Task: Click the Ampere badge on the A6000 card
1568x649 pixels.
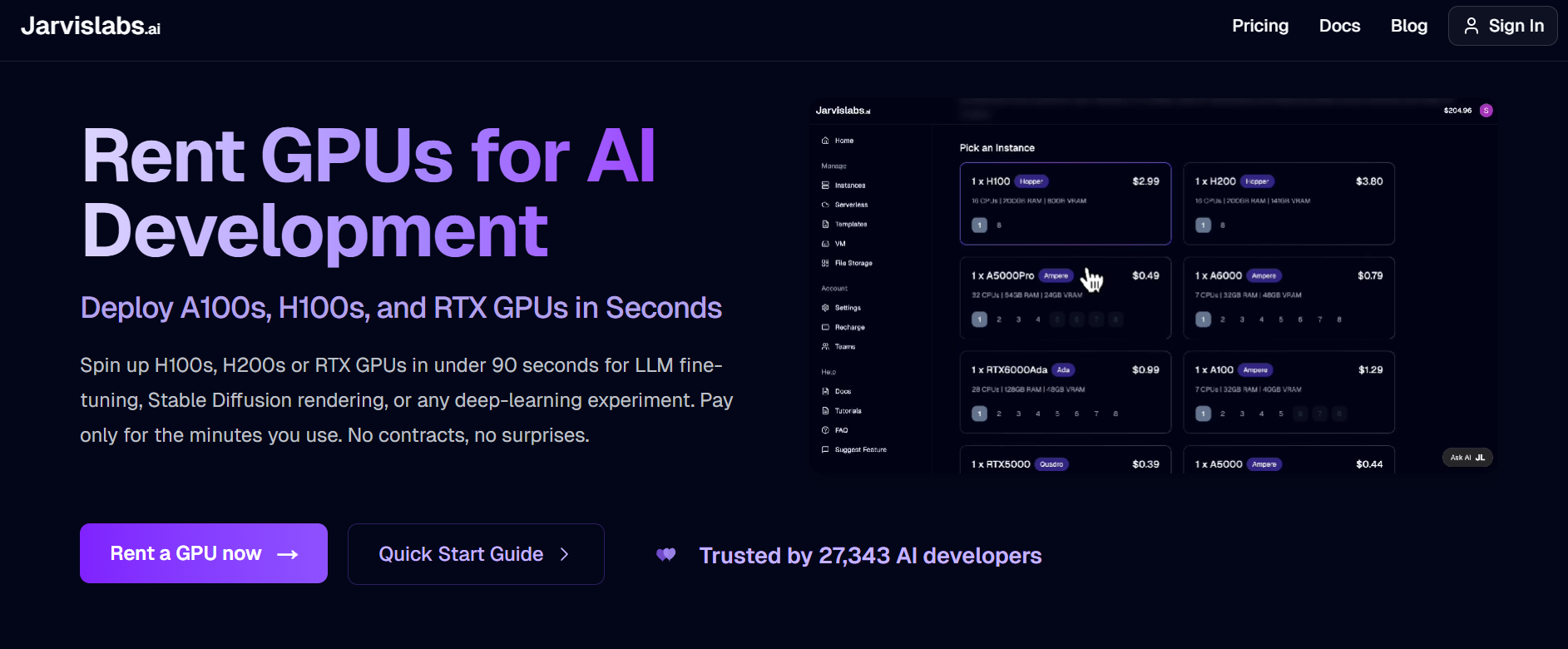Action: pos(1264,276)
